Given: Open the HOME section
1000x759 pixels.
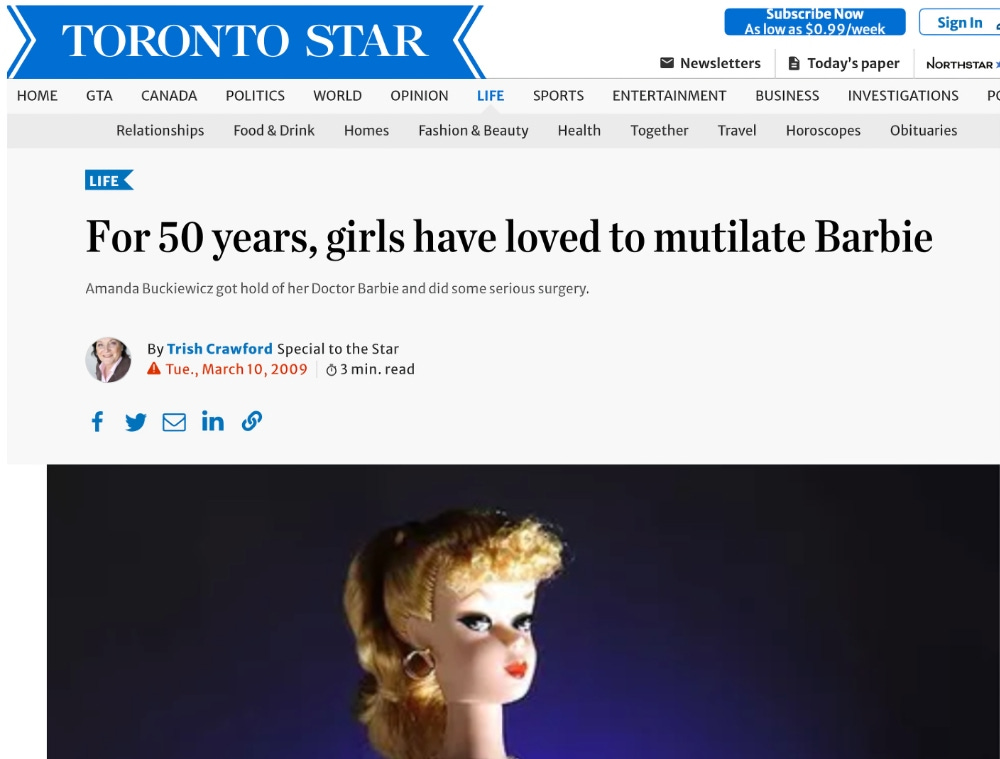Looking at the screenshot, I should coord(37,96).
